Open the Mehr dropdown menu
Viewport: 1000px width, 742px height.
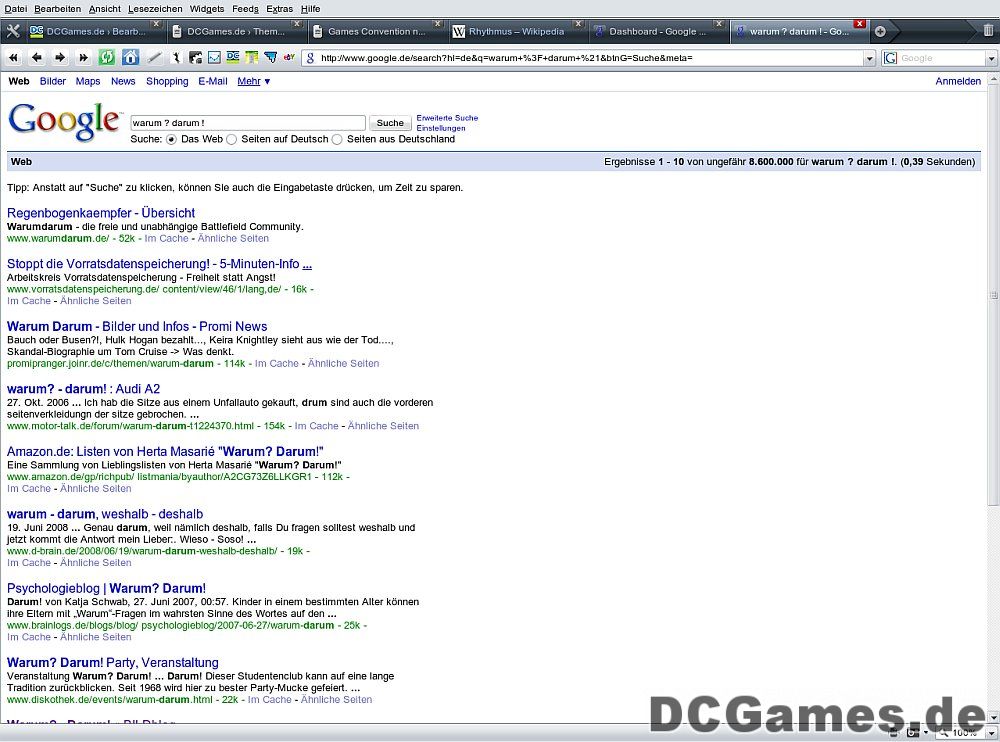pyautogui.click(x=254, y=81)
